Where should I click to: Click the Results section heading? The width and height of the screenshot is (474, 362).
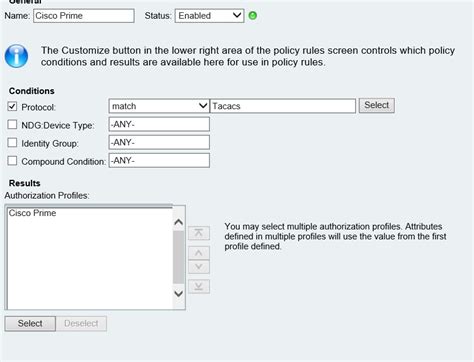click(x=25, y=183)
